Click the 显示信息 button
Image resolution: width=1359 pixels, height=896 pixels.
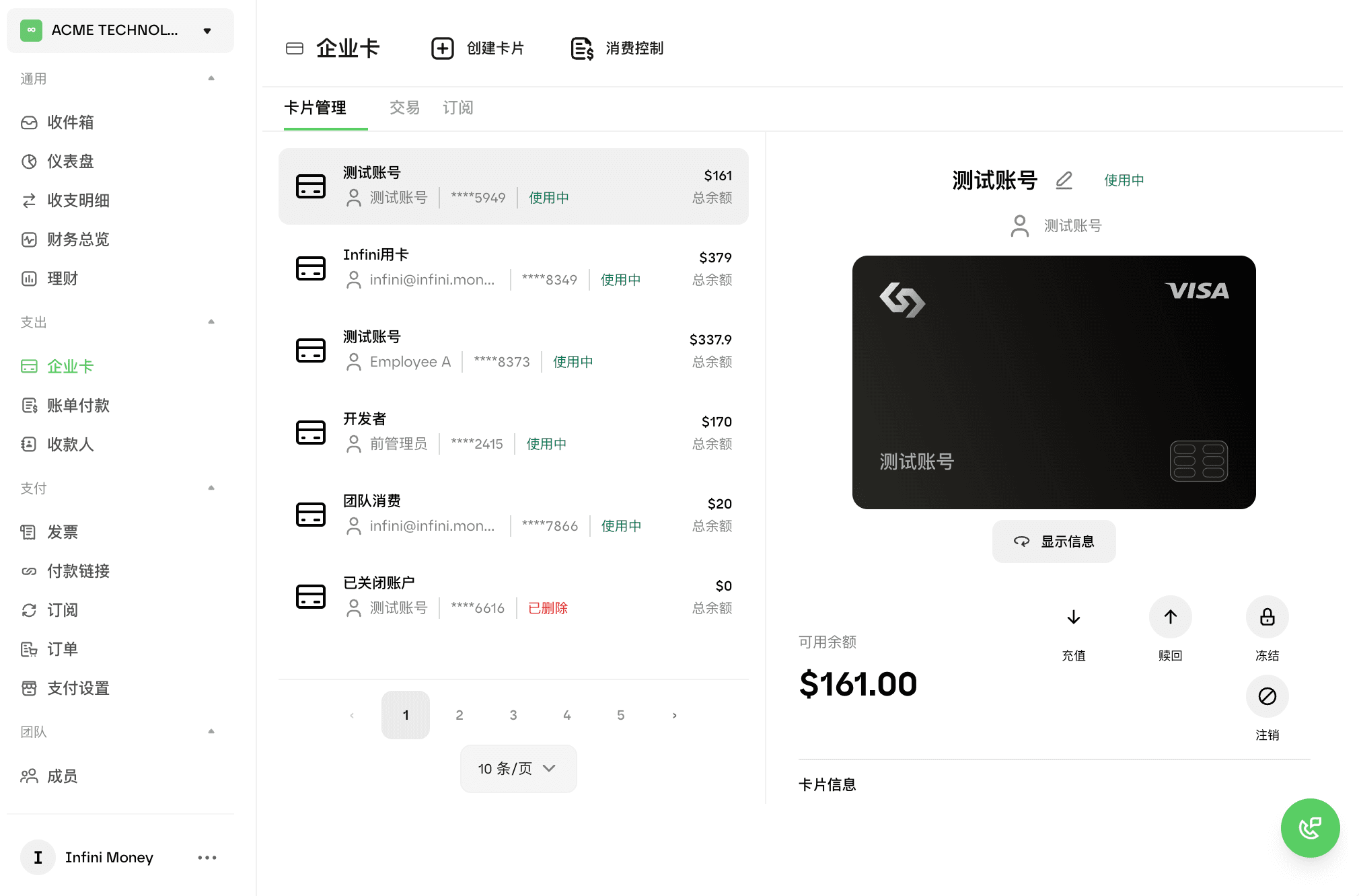[1054, 542]
